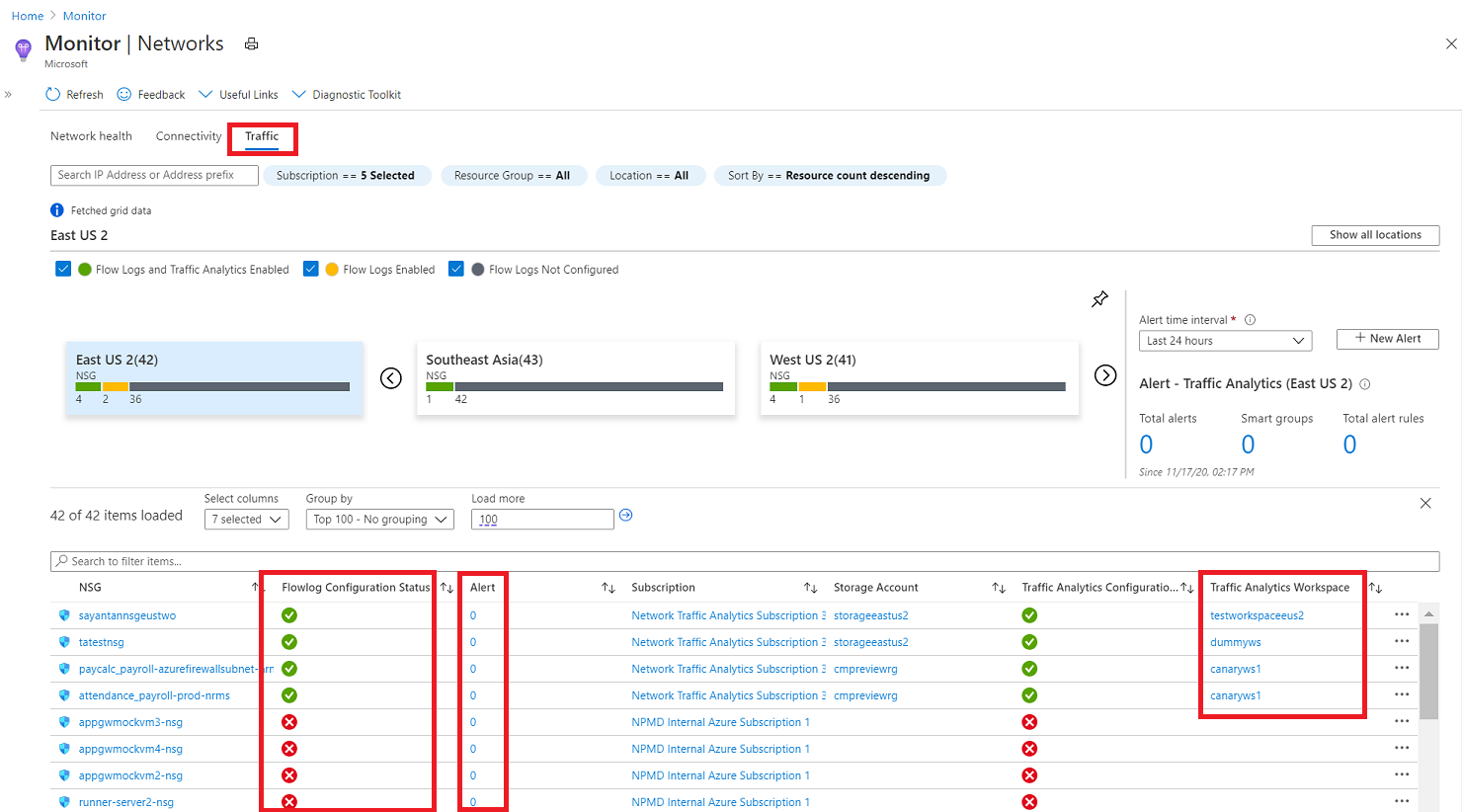Open storageeastus2 link in sayantannsgeustwo row
This screenshot has width=1462, height=812.
tap(870, 615)
